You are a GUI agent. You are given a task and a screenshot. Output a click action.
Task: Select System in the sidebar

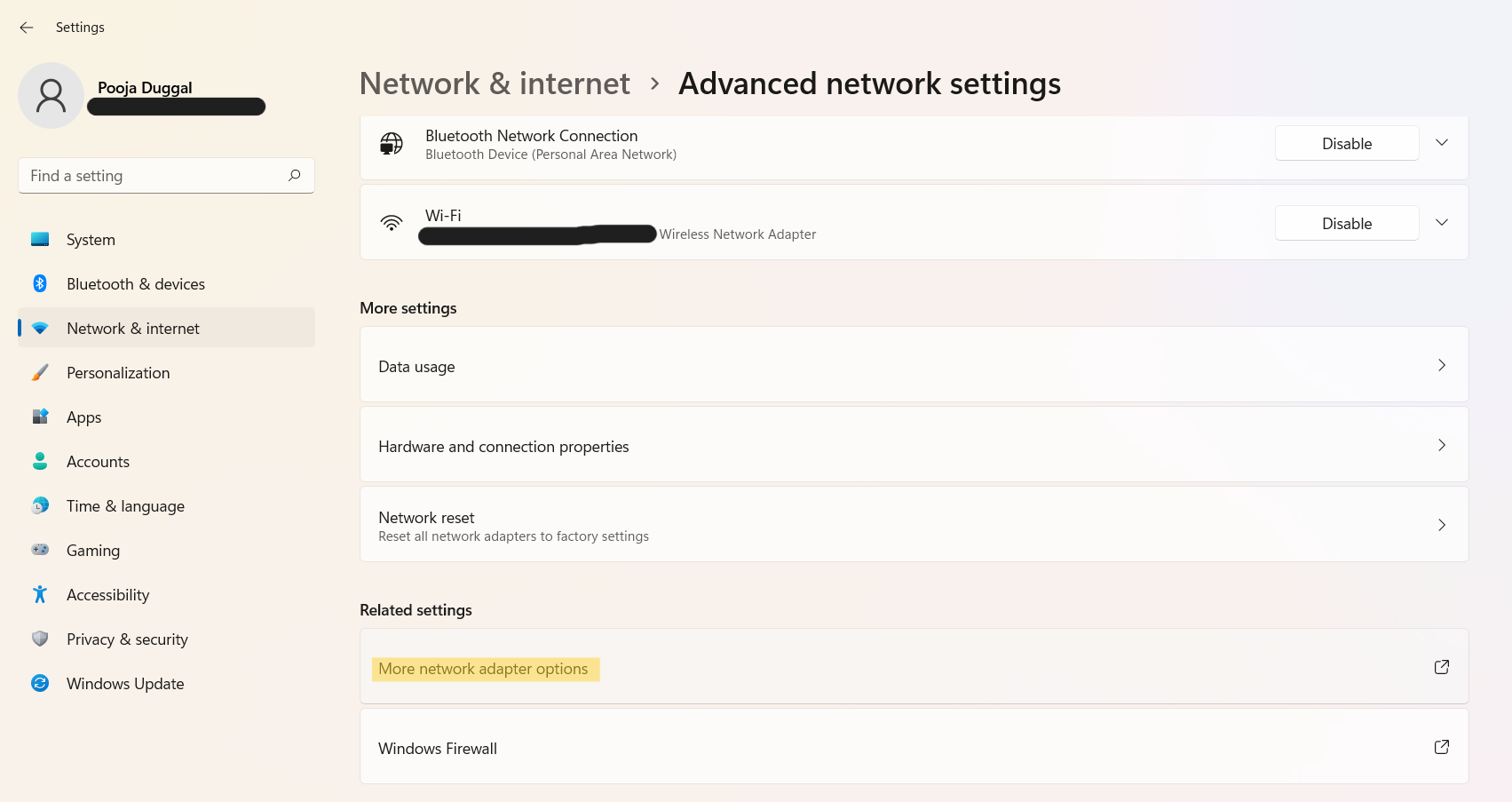point(91,240)
